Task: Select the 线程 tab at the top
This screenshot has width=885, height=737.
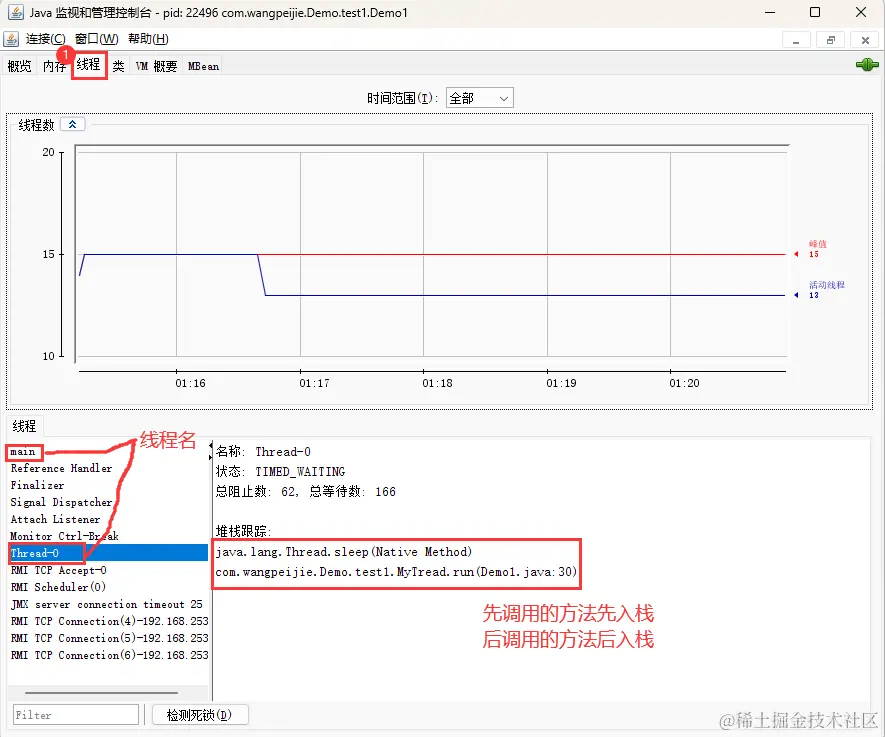Action: (x=89, y=65)
